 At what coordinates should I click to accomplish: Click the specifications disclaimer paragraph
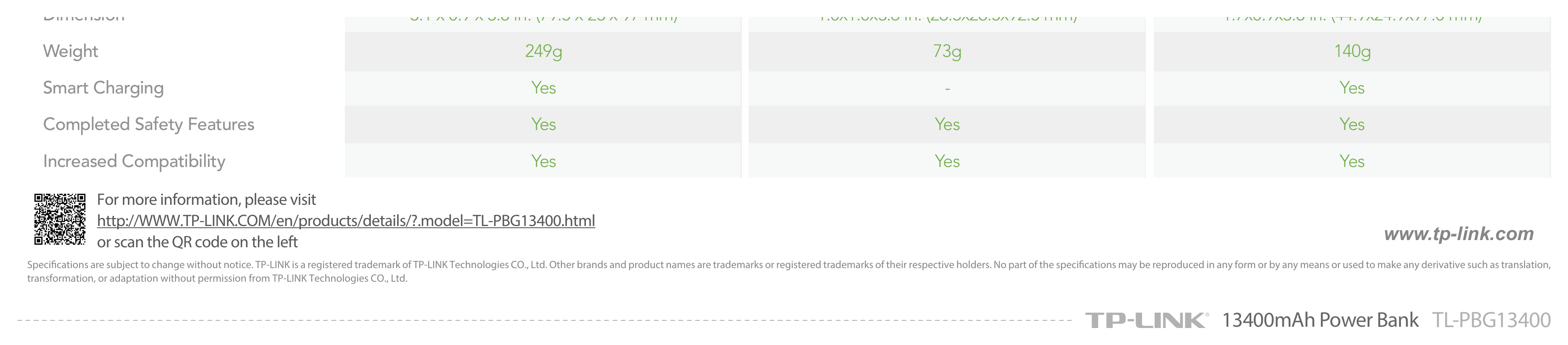point(788,271)
